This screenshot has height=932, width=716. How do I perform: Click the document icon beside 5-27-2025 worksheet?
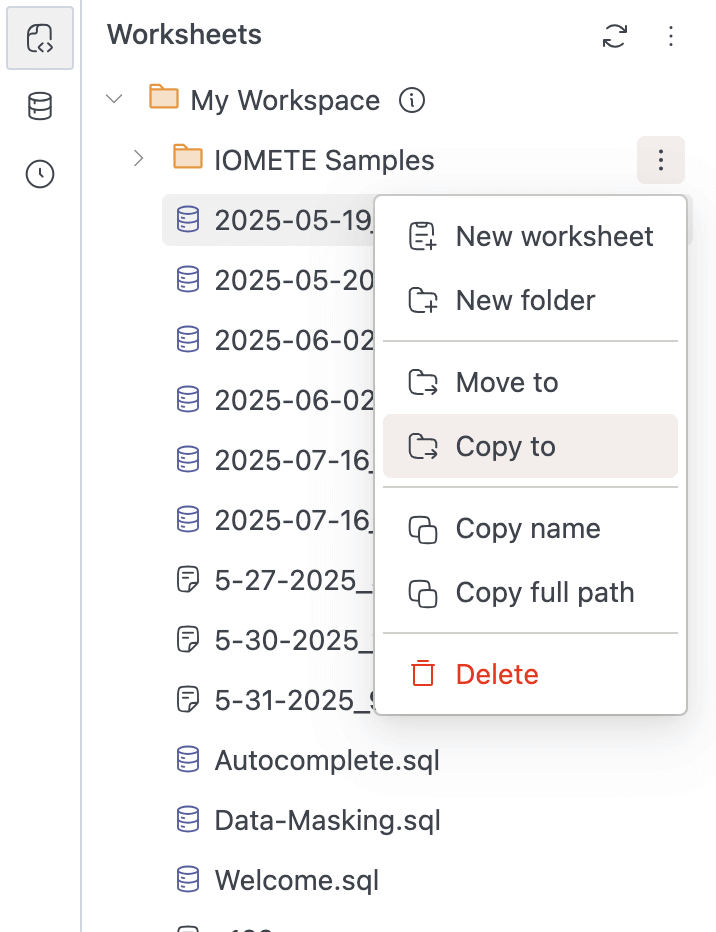pyautogui.click(x=187, y=580)
